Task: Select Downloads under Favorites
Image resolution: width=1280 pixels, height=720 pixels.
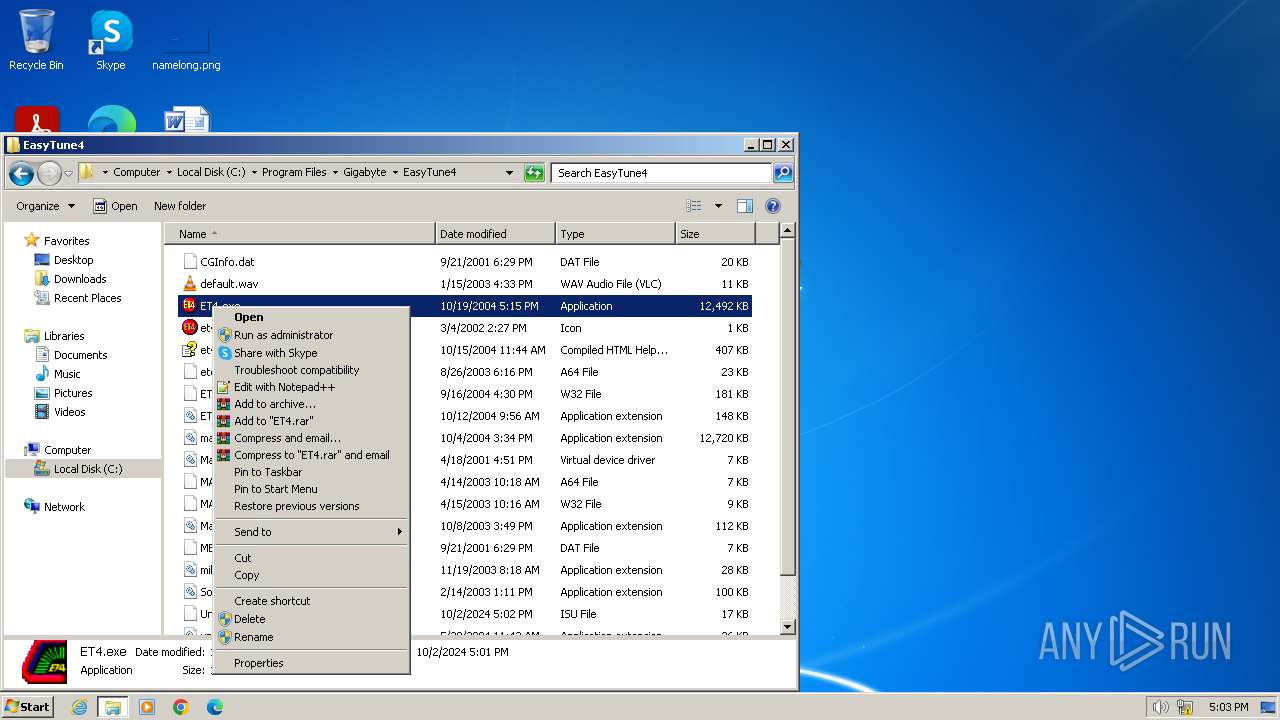Action: (x=80, y=279)
